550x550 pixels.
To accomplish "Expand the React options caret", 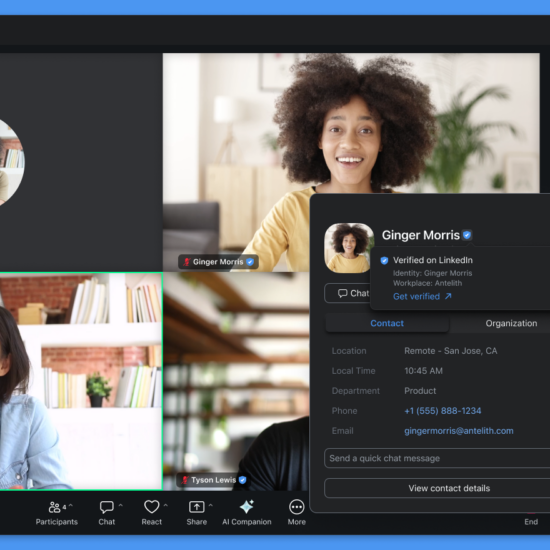I will (166, 505).
